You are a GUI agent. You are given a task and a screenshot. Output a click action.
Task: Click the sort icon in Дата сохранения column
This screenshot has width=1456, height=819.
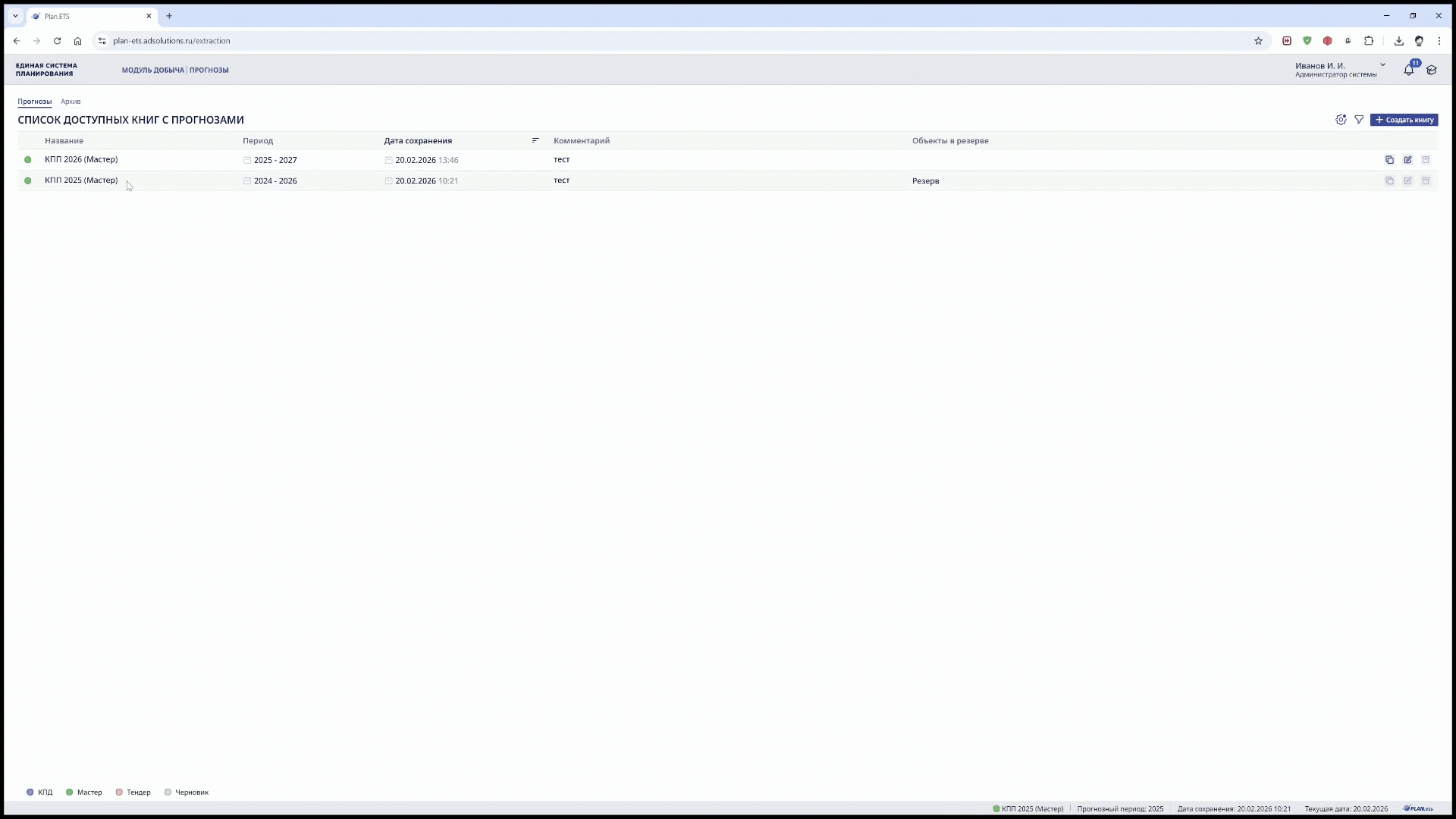(x=535, y=140)
